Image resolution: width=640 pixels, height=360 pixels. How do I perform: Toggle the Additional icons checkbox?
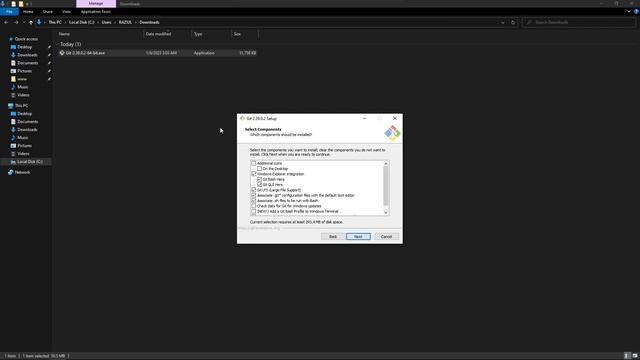[x=253, y=163]
